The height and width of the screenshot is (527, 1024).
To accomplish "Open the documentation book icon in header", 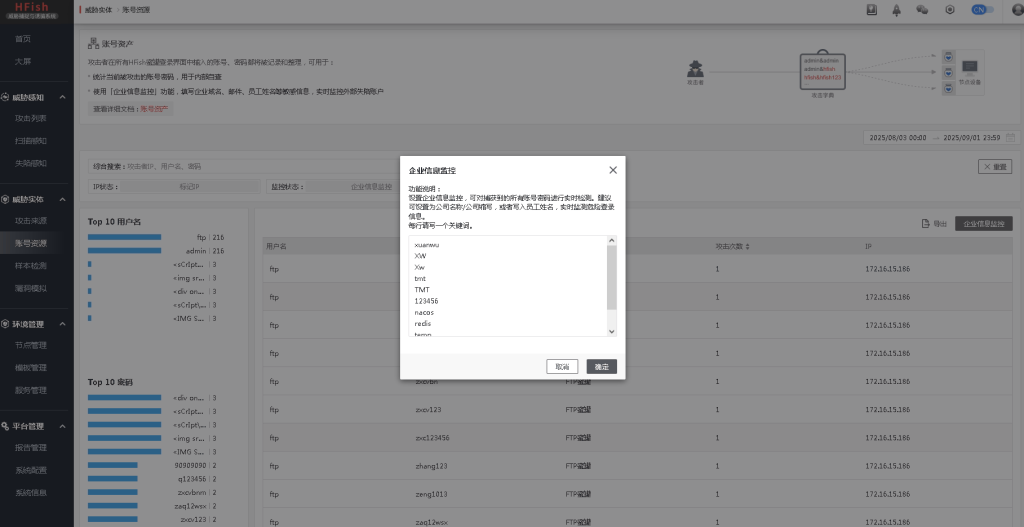I will click(x=871, y=10).
